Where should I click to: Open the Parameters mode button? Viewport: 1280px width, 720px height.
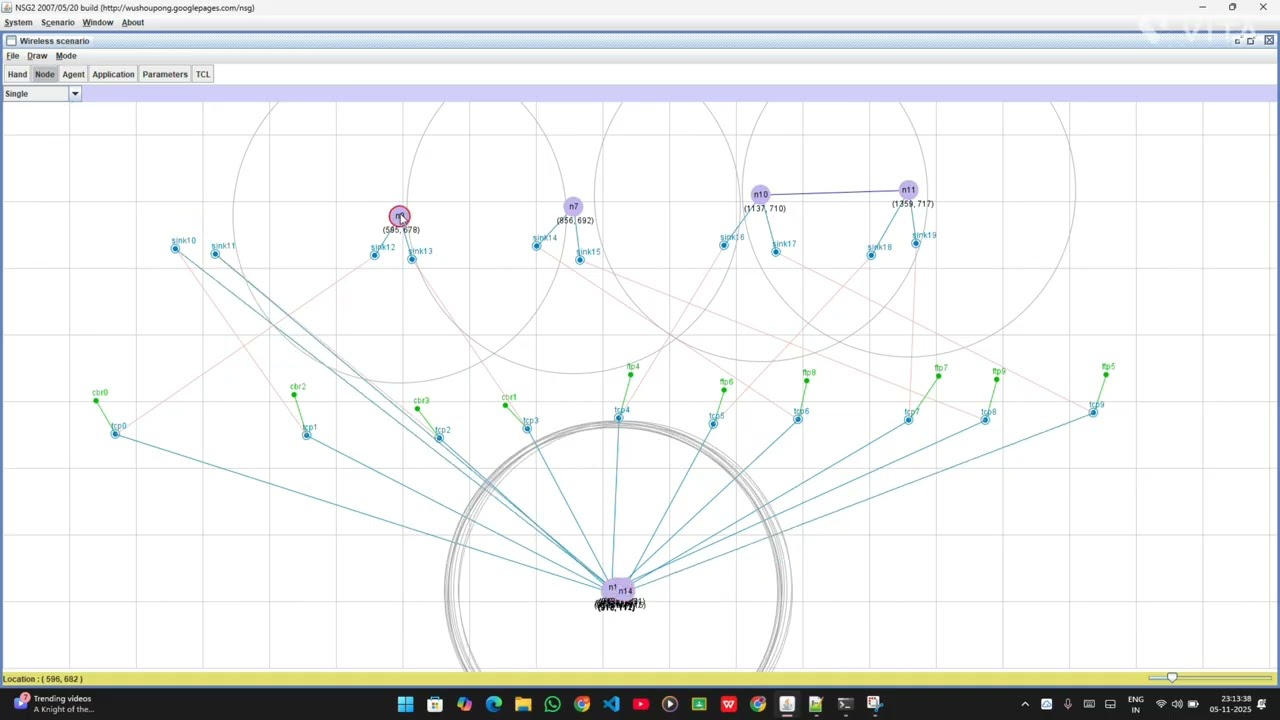coord(165,74)
